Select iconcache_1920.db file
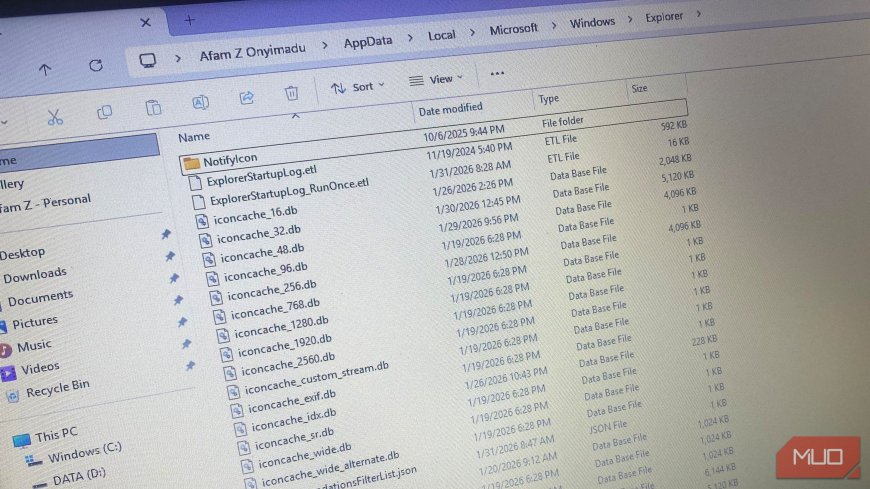This screenshot has width=870, height=489. click(284, 346)
